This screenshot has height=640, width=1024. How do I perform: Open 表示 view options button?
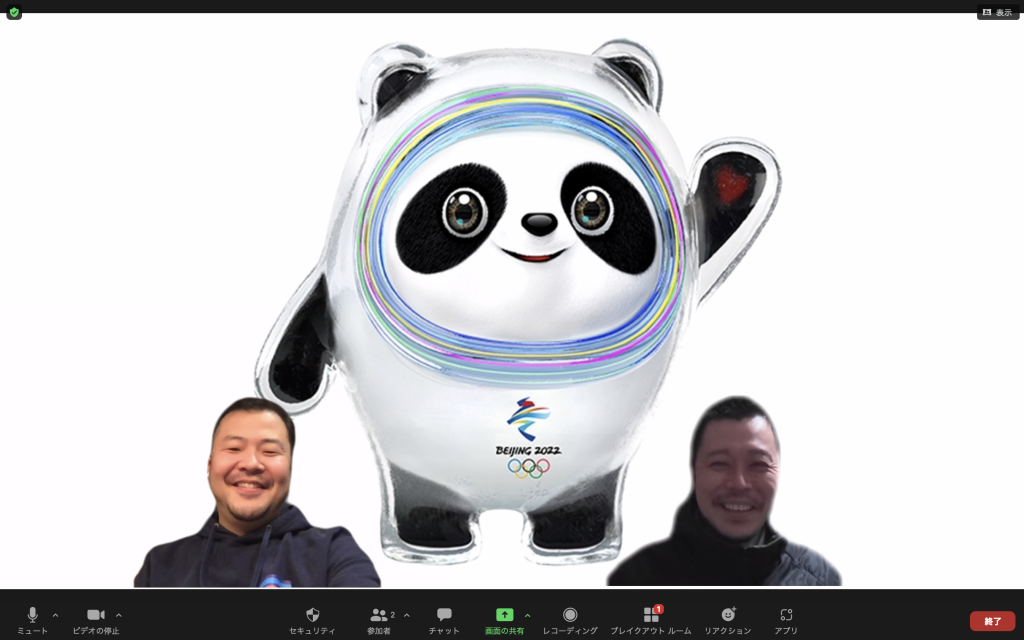tap(998, 12)
